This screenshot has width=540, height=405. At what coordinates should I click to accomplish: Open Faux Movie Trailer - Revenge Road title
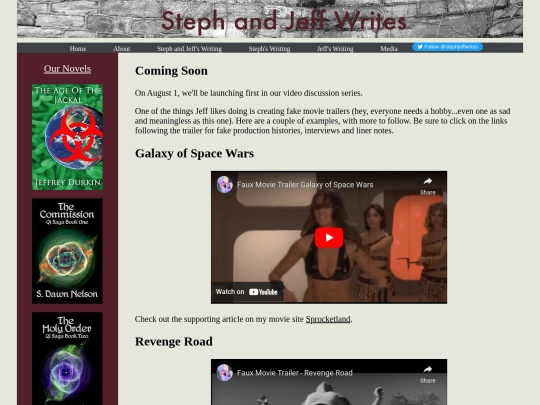coord(295,373)
